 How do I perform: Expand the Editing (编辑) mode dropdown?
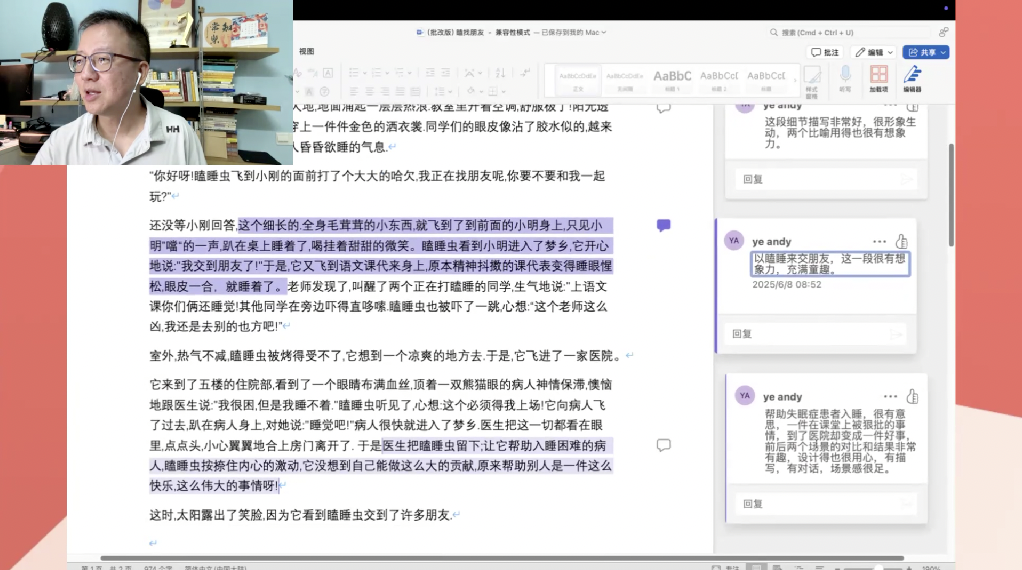[x=875, y=52]
